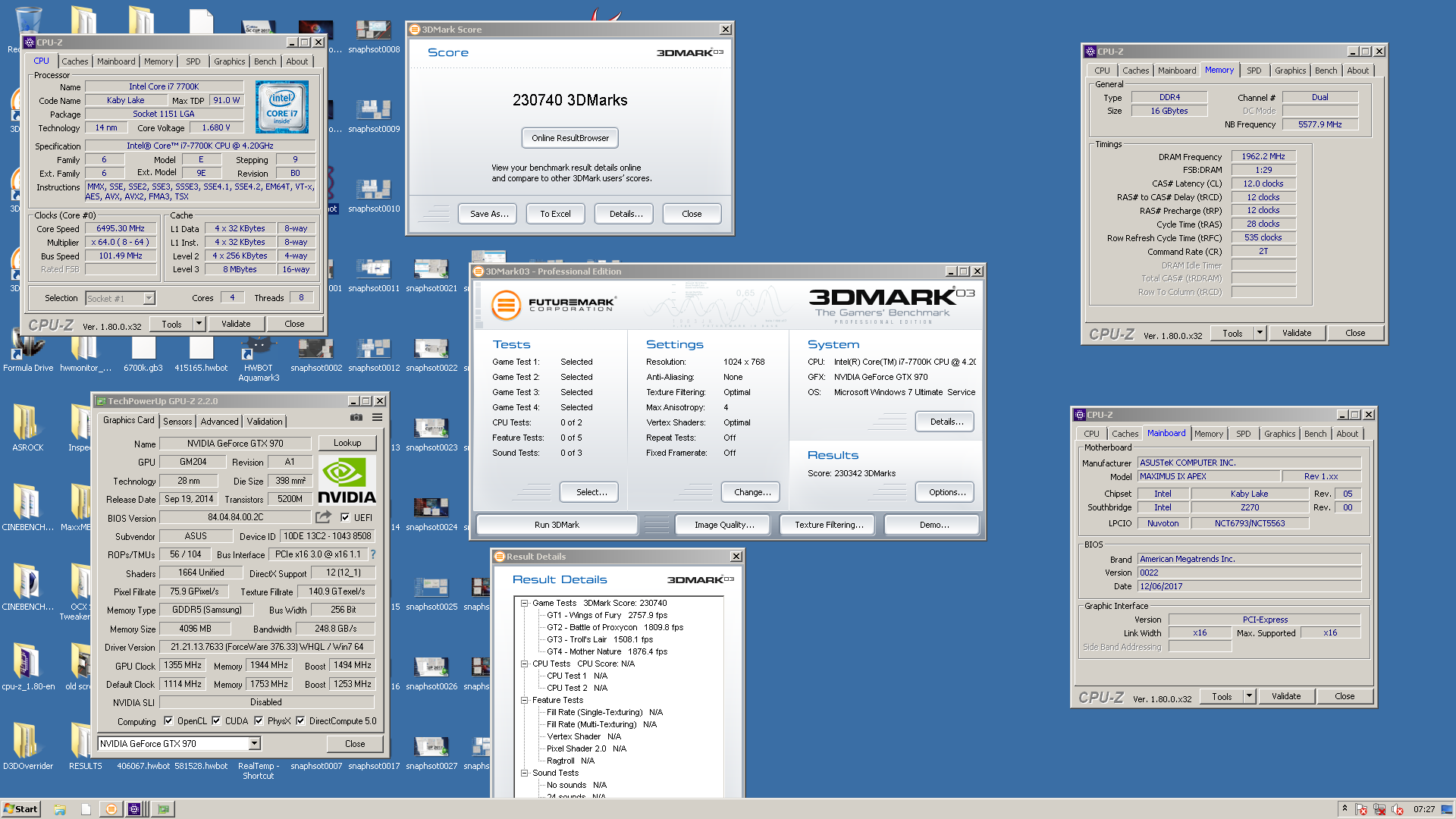
Task: Click the Action Center flag tray icon
Action: pos(1361,809)
